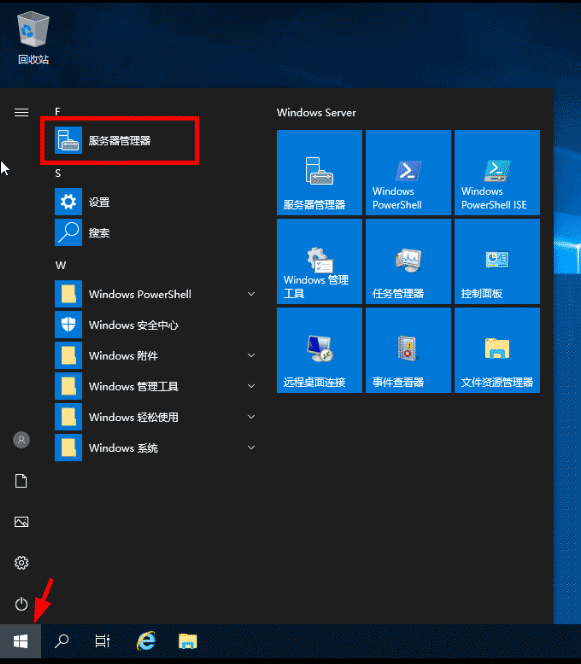Open the 服务器管理器 tile
This screenshot has height=664, width=581.
click(319, 172)
